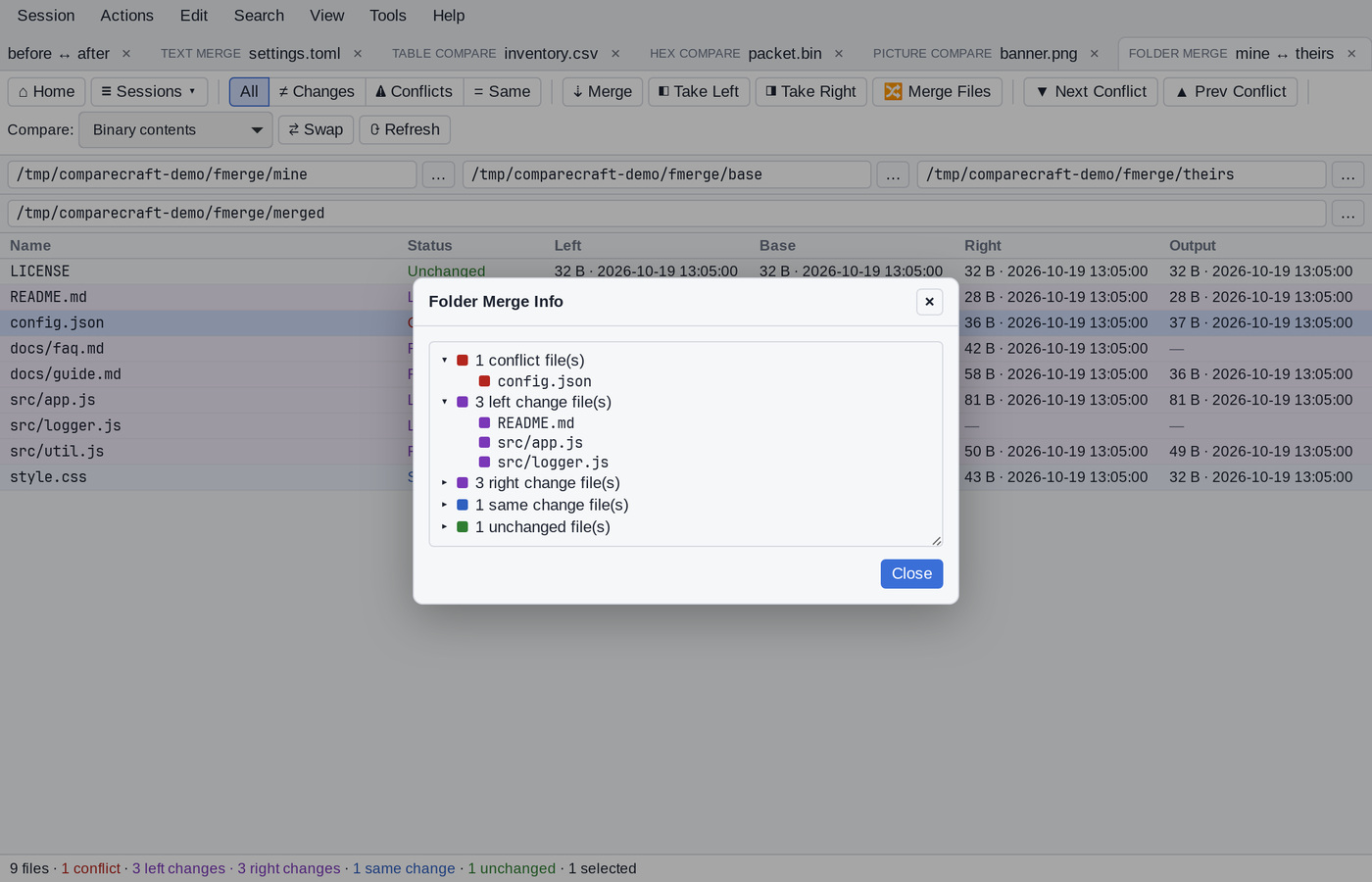Image resolution: width=1372 pixels, height=882 pixels.
Task: Toggle the Conflicts filter
Action: [415, 91]
